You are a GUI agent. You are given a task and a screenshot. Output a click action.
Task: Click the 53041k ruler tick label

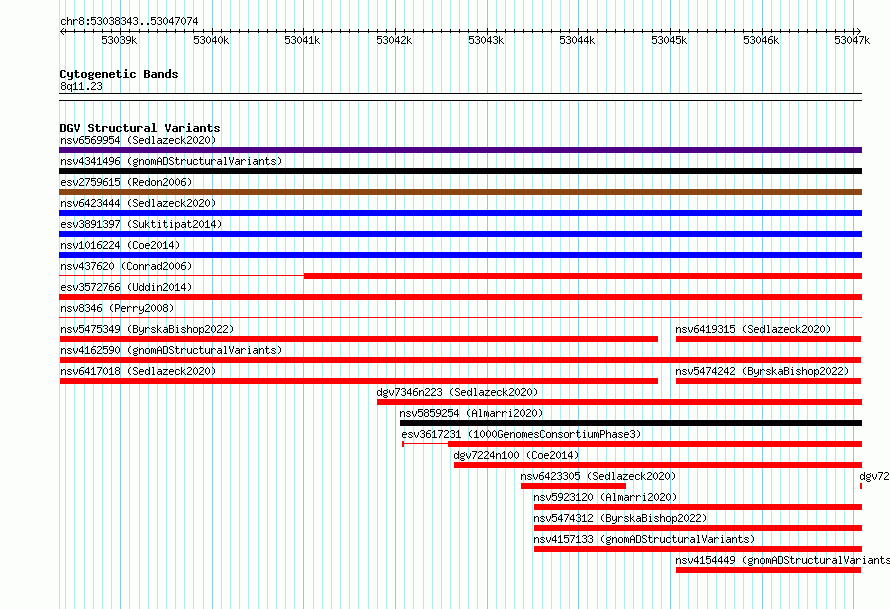pyautogui.click(x=303, y=40)
